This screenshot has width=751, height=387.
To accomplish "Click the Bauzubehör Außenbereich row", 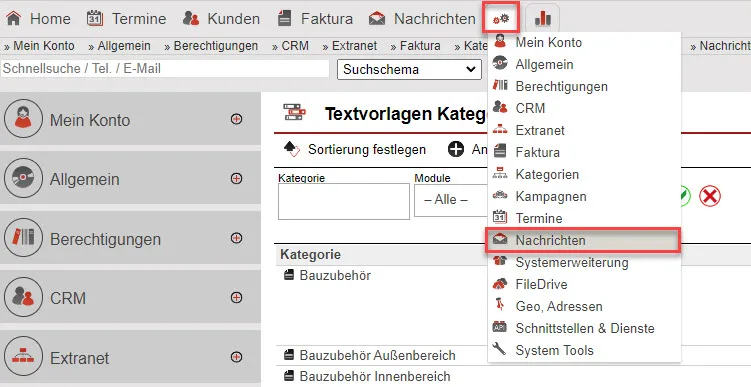I will click(377, 355).
